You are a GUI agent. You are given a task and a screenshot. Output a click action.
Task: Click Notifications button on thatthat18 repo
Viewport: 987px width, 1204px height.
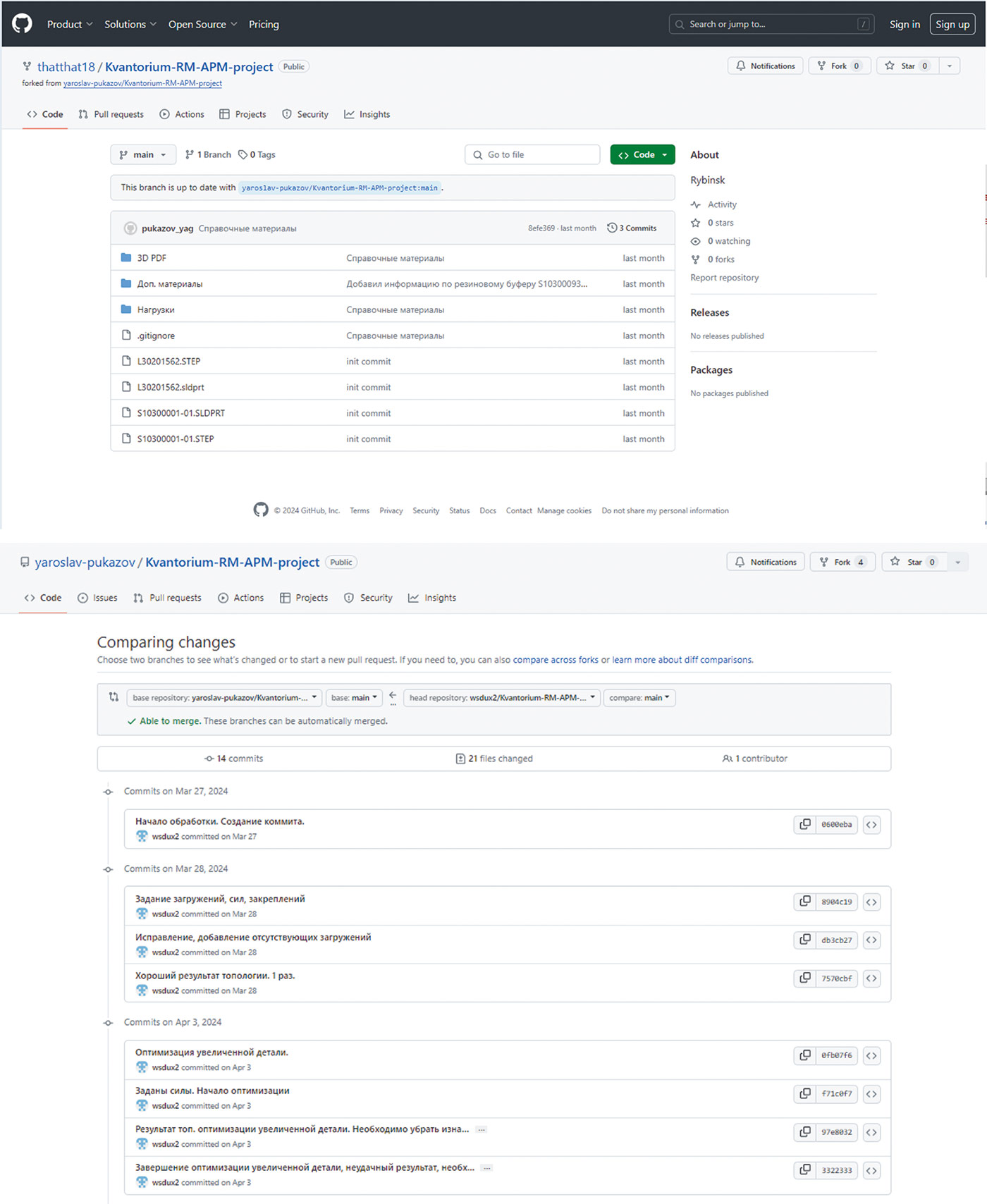(x=765, y=66)
